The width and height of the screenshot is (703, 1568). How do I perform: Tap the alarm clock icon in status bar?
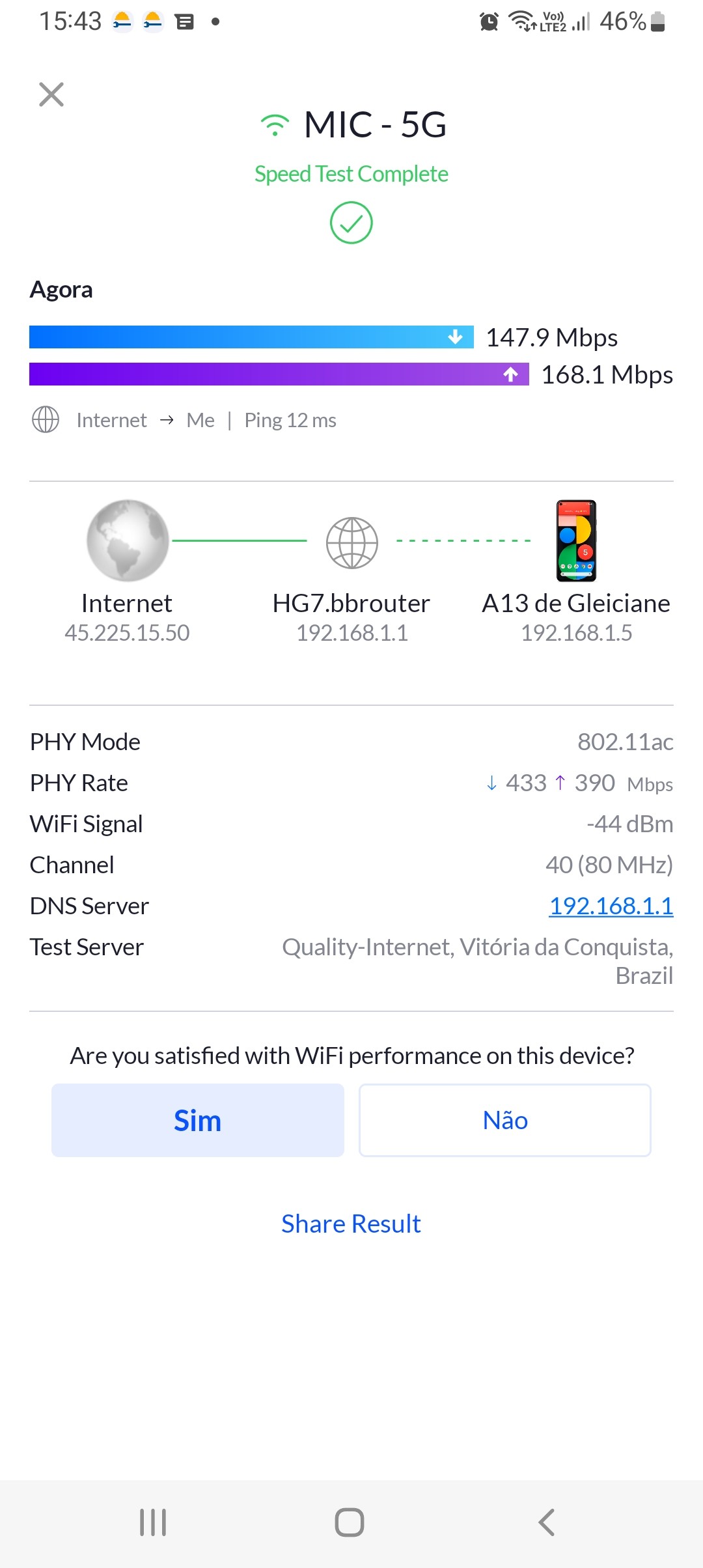489,21
